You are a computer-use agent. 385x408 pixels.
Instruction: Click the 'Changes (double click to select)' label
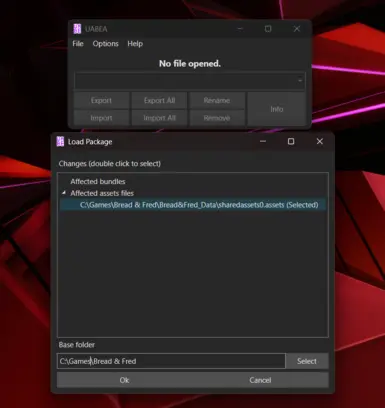(110, 164)
